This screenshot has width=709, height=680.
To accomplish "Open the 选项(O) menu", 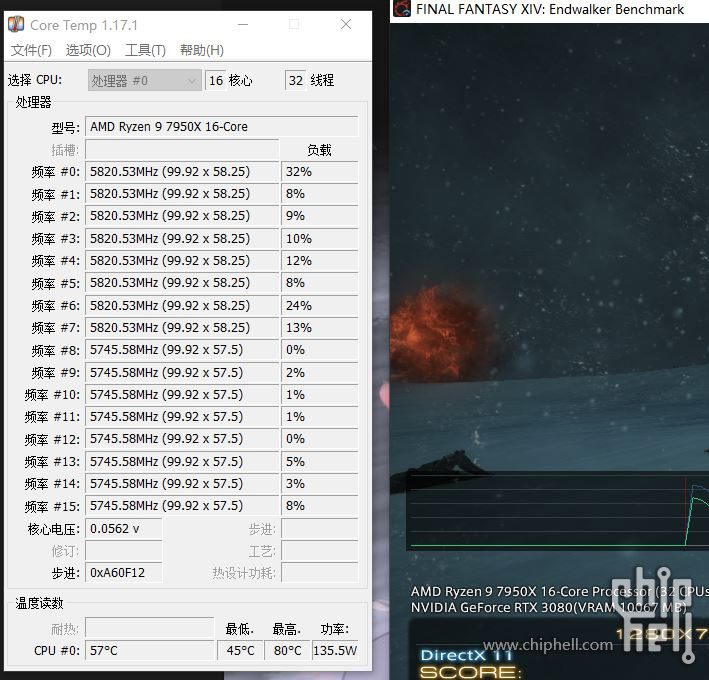I will point(88,50).
